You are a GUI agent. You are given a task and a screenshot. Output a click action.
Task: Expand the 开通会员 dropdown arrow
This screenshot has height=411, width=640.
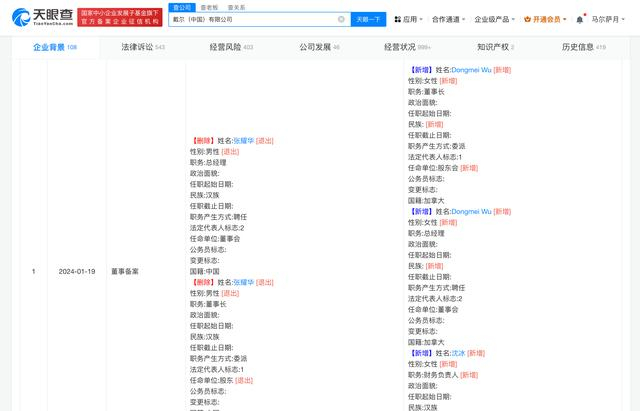click(x=564, y=19)
